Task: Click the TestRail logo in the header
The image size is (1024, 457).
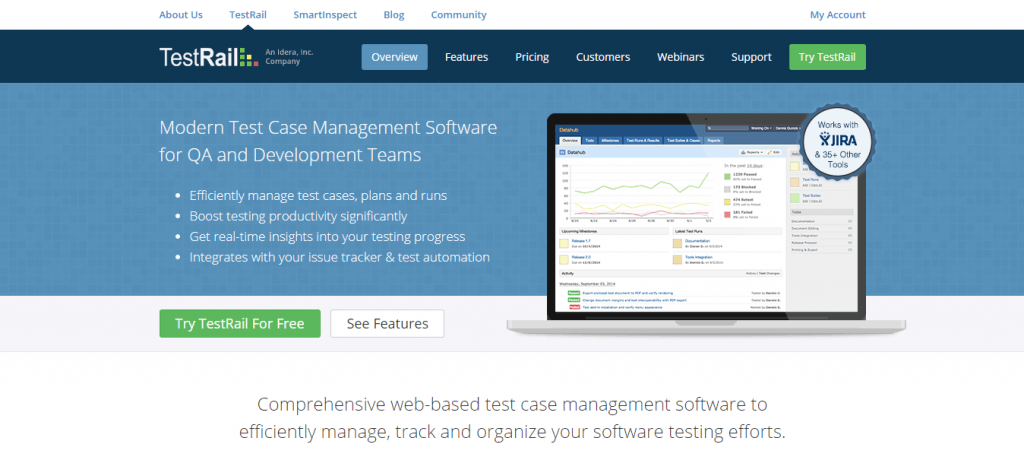Action: coord(209,57)
